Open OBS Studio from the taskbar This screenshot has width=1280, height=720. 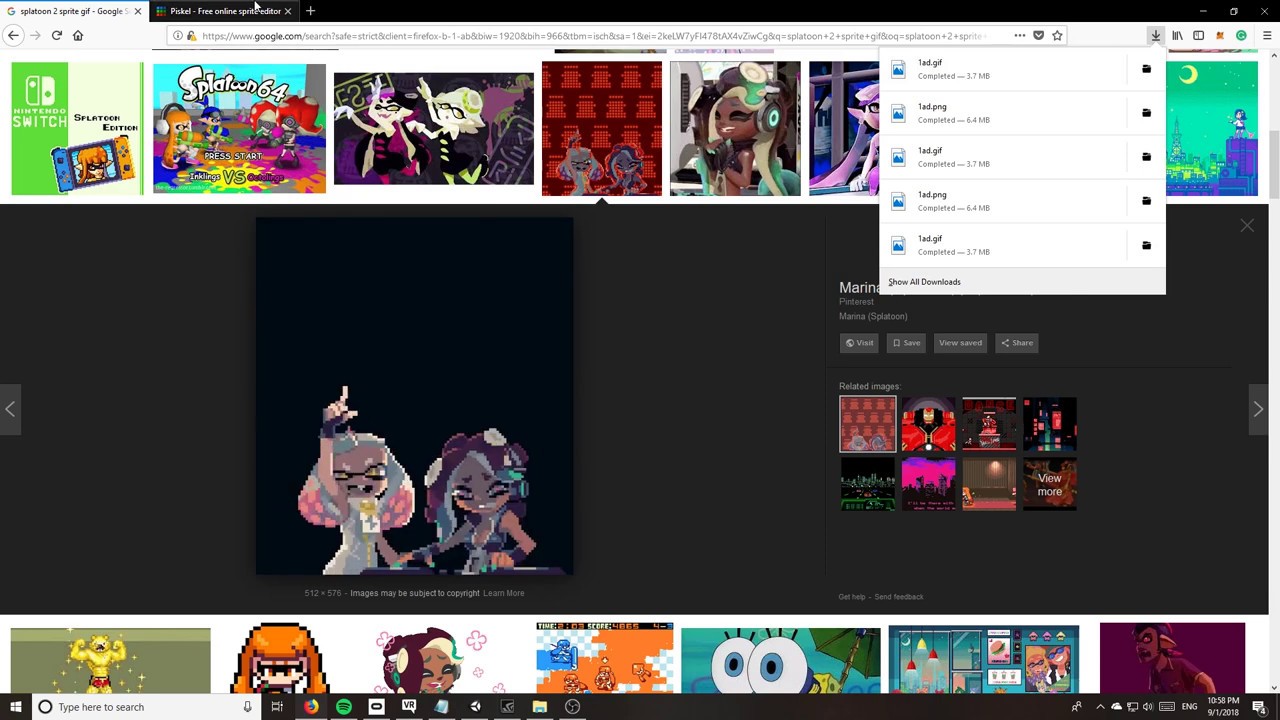click(x=573, y=707)
